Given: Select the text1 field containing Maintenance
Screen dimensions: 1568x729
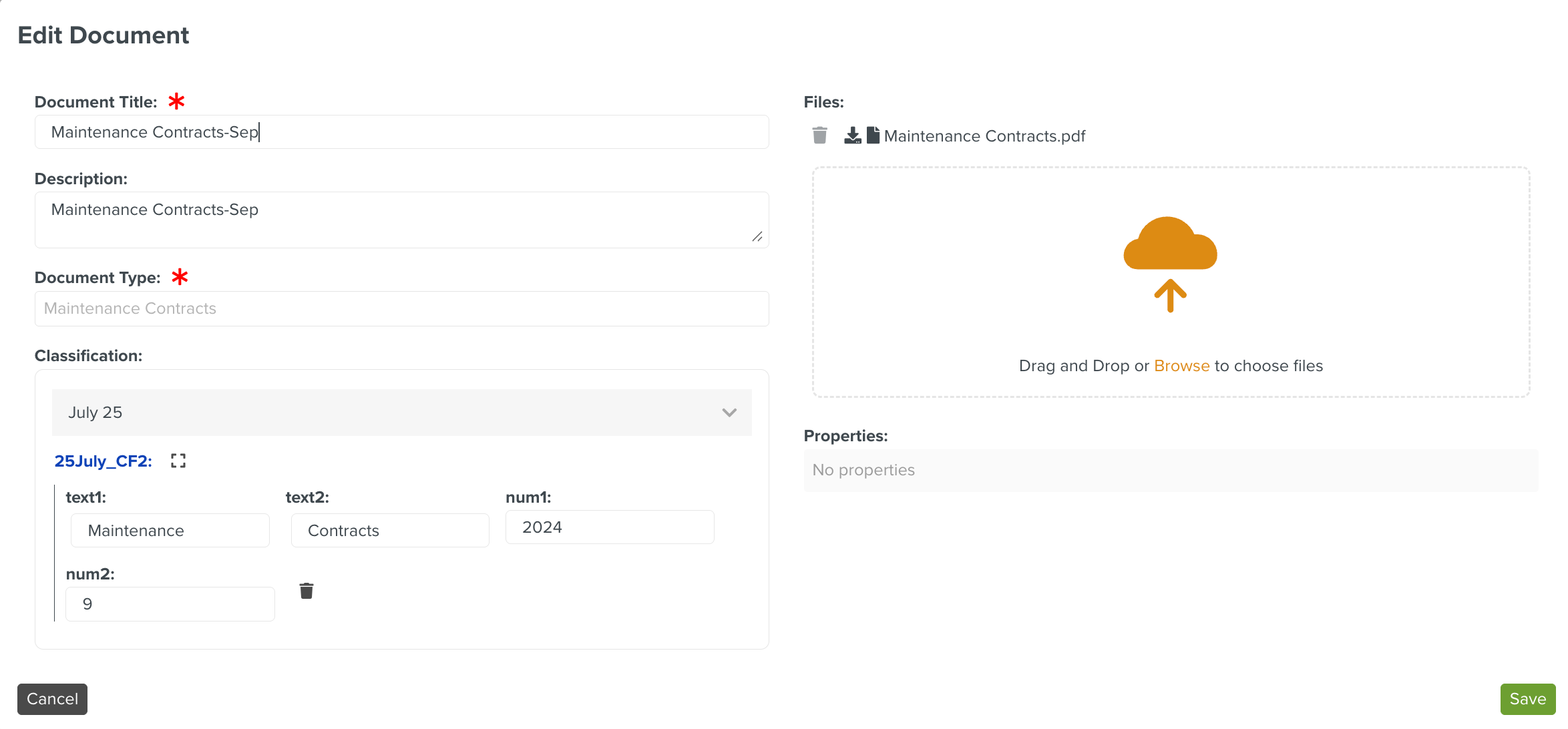Looking at the screenshot, I should tap(170, 531).
